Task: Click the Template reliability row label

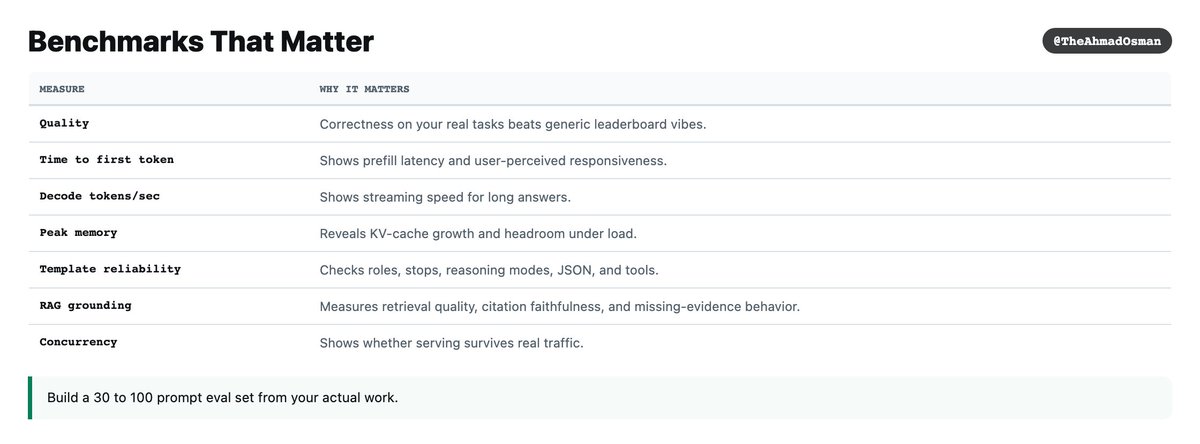Action: pos(110,269)
